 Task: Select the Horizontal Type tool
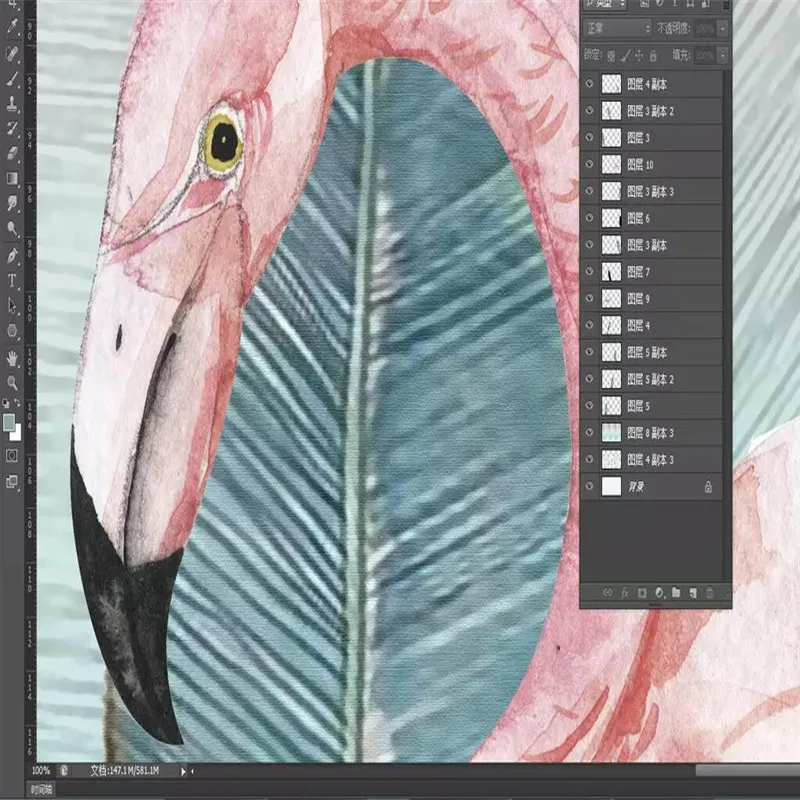tap(12, 280)
